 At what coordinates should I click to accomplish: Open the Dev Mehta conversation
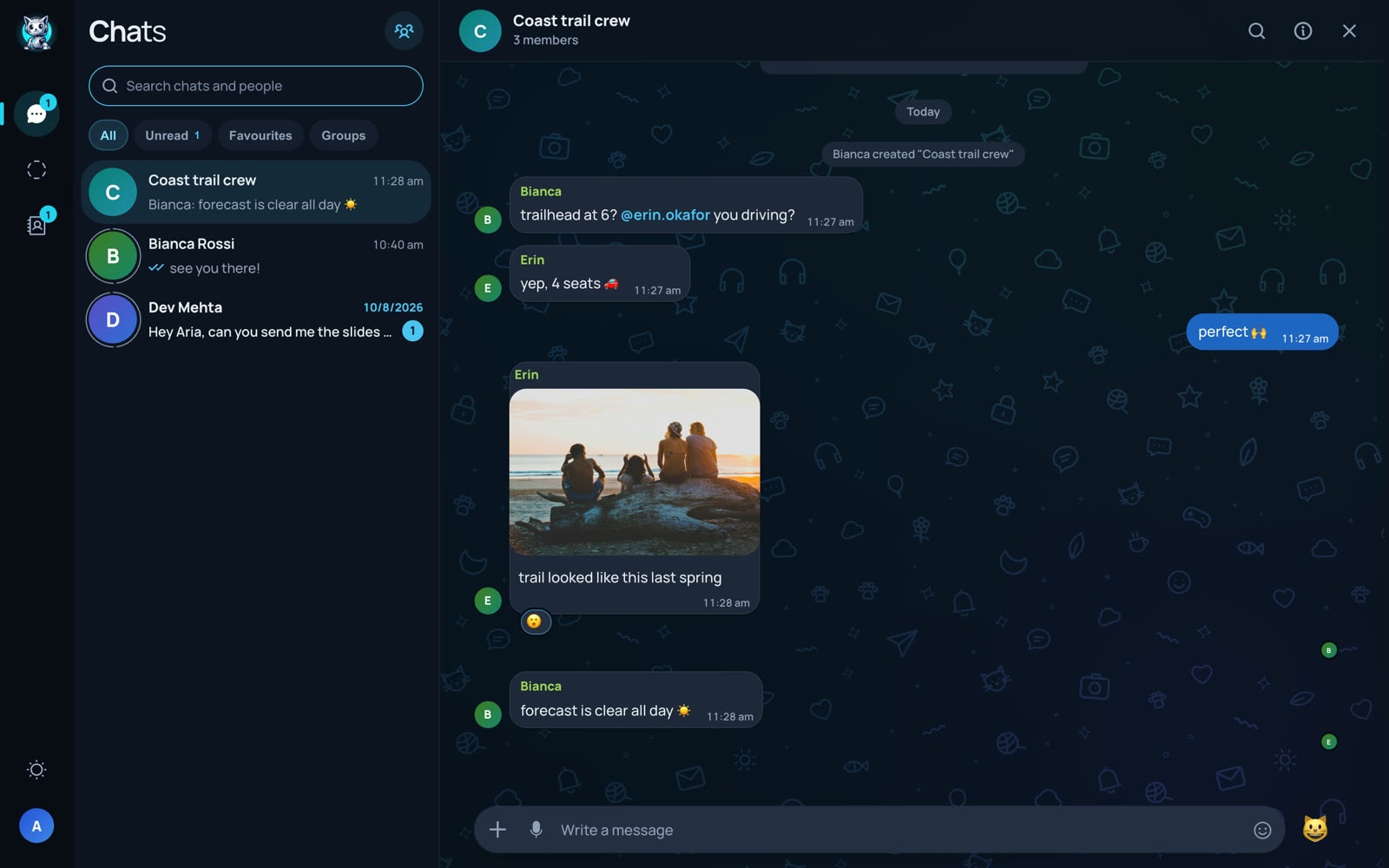point(256,319)
